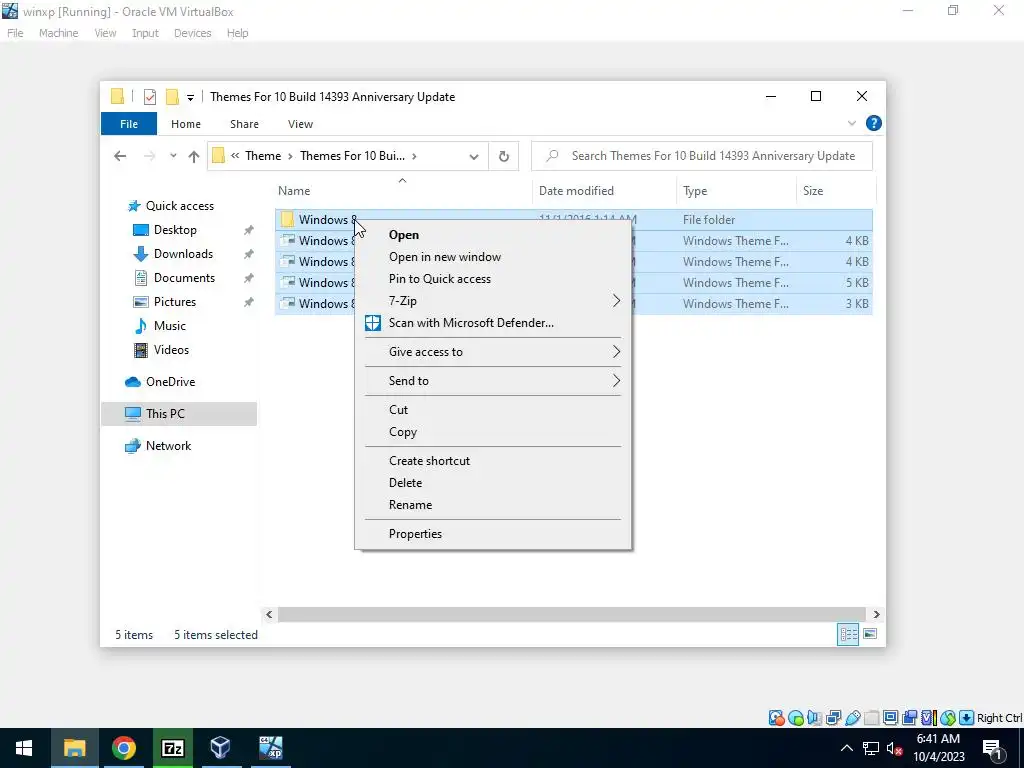Pin toggle next to Documents in Quick access

tap(248, 278)
